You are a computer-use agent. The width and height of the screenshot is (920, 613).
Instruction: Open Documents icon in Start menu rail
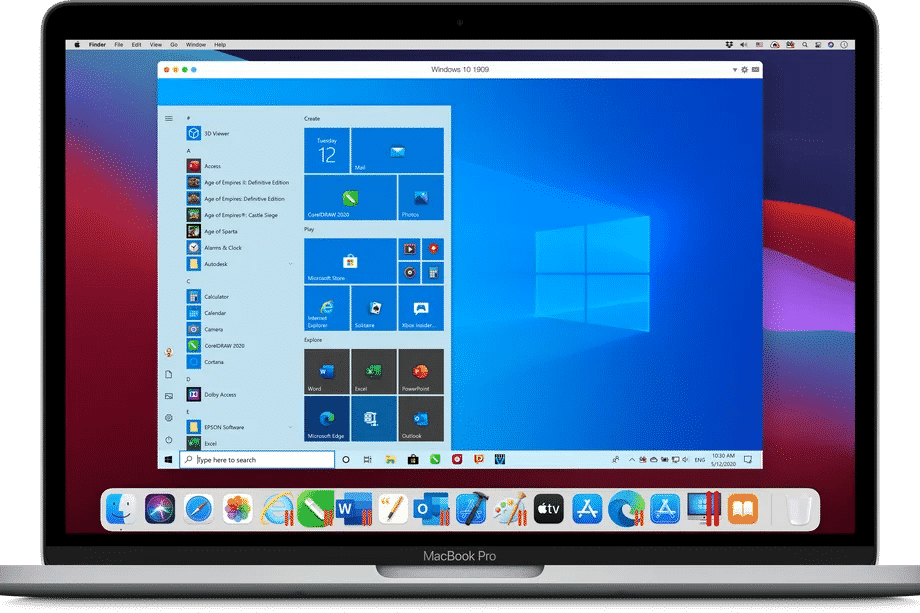coord(169,374)
